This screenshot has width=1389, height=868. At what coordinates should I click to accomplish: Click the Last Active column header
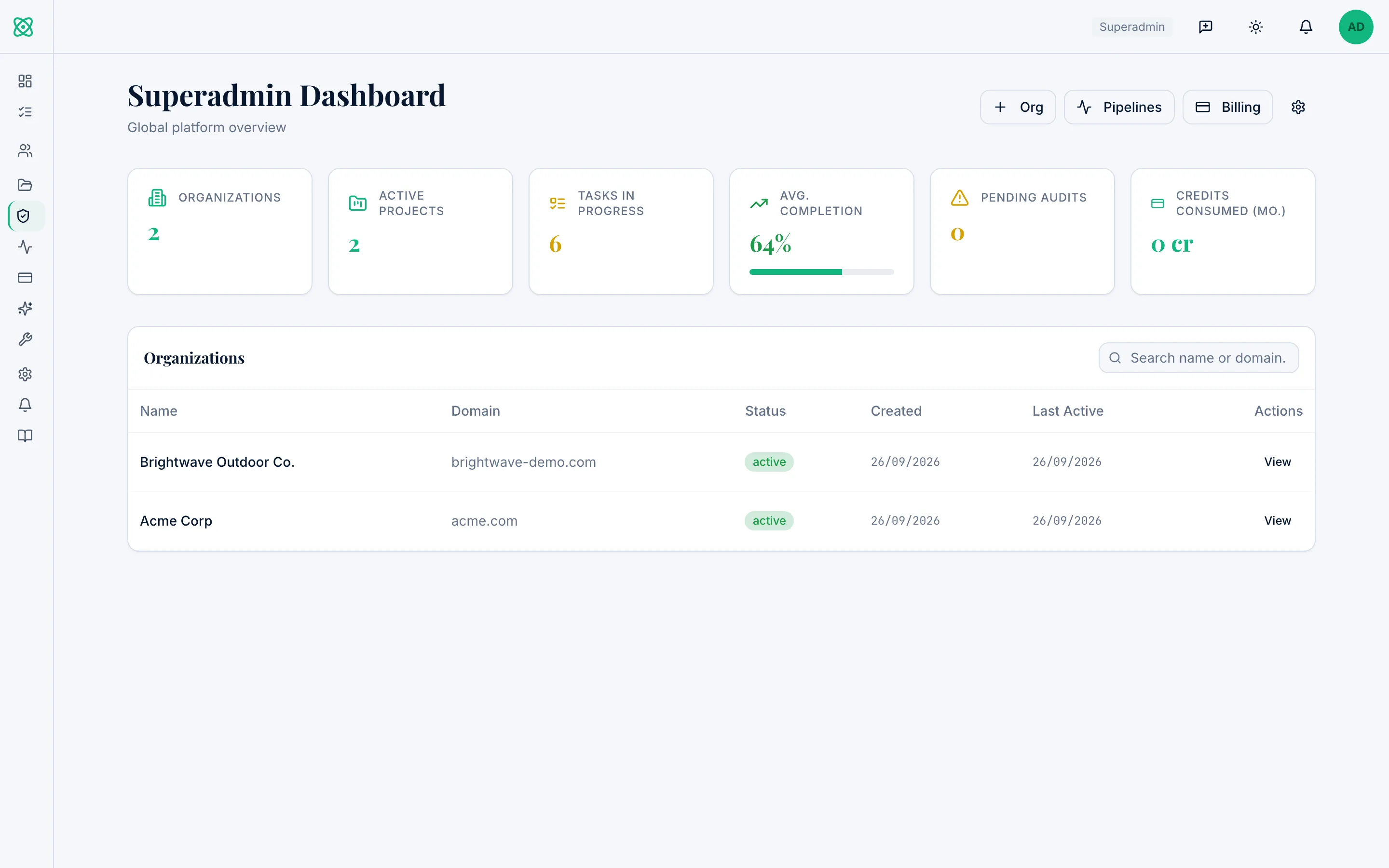point(1068,411)
